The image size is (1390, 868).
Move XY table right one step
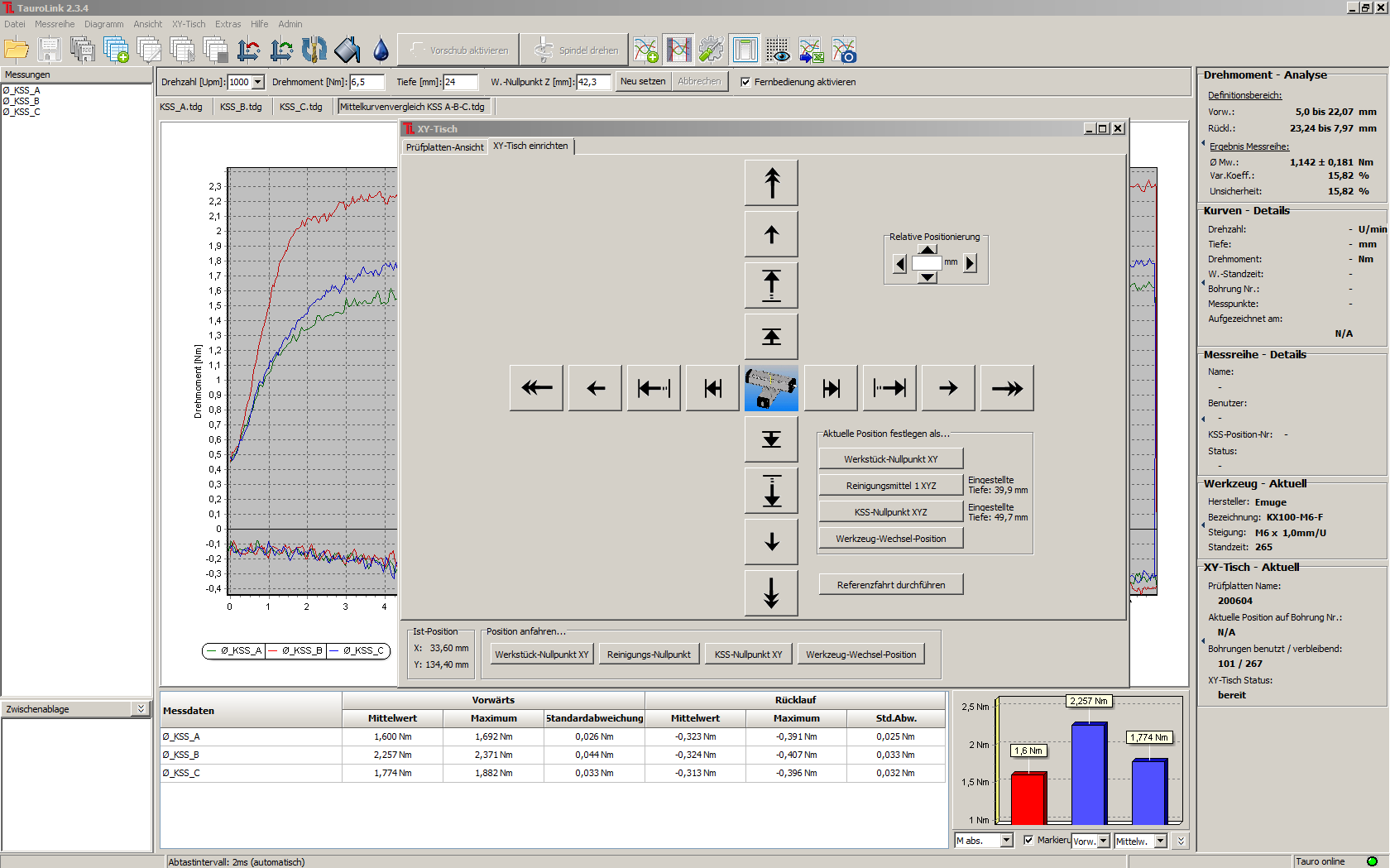click(948, 388)
